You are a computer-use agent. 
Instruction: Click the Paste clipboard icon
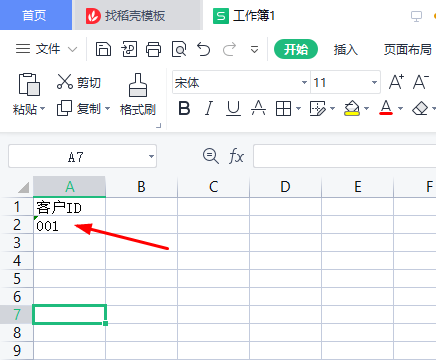coord(29,84)
